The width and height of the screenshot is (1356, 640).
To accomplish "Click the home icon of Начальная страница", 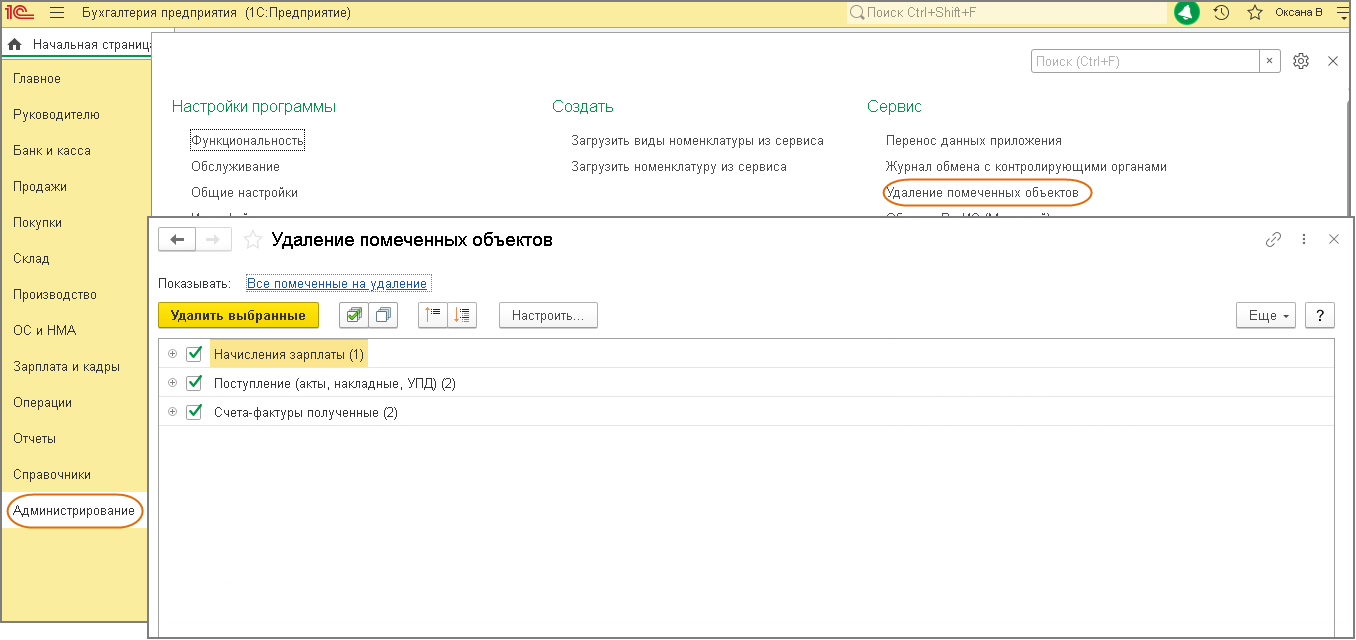I will pos(15,45).
